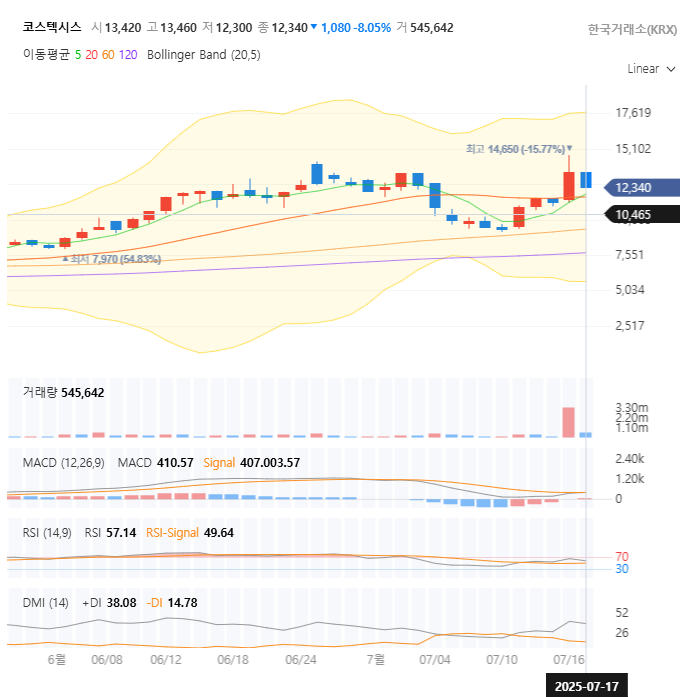
Task: Click the MACD (12,26,9) indicator label
Action: 64,463
